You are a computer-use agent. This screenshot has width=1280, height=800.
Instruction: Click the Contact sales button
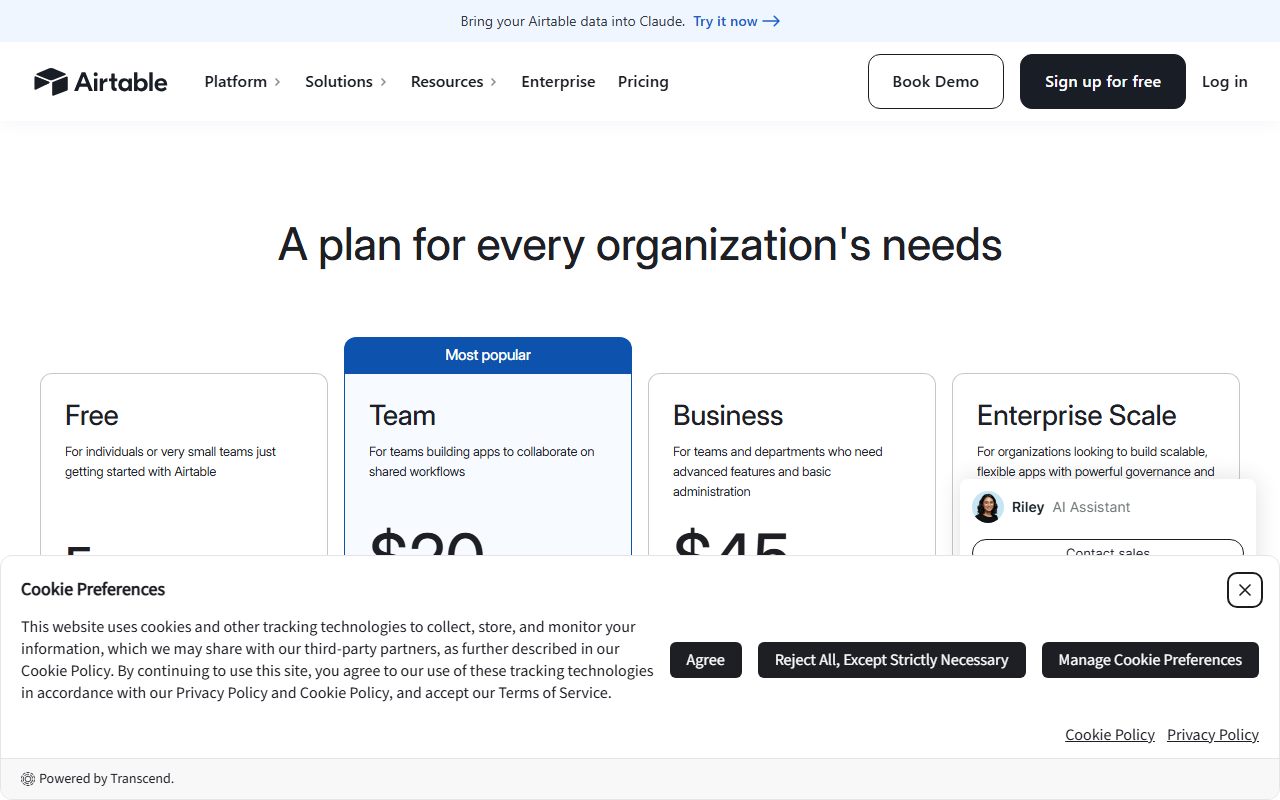pos(1108,549)
